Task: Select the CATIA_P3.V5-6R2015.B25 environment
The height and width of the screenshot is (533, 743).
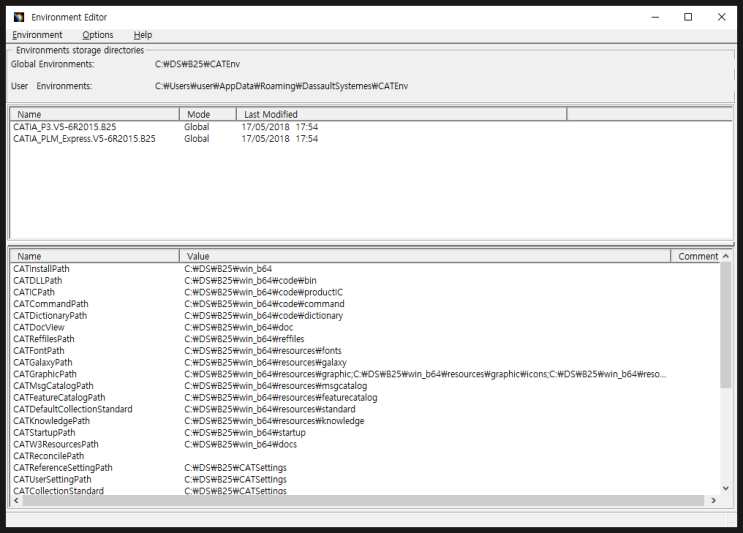Action: 64,127
